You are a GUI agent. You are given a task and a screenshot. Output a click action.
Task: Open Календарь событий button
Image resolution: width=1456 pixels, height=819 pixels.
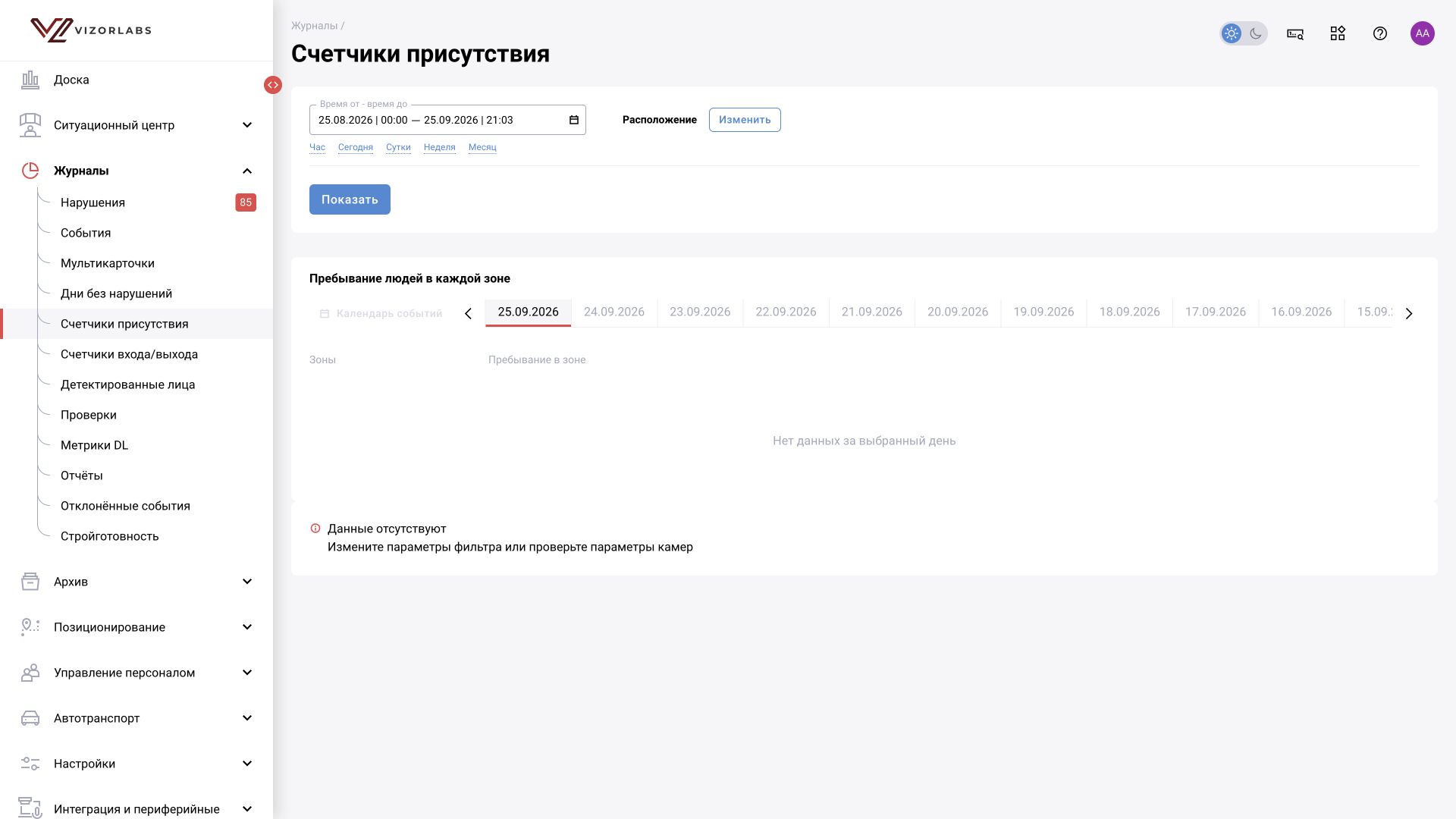click(381, 313)
